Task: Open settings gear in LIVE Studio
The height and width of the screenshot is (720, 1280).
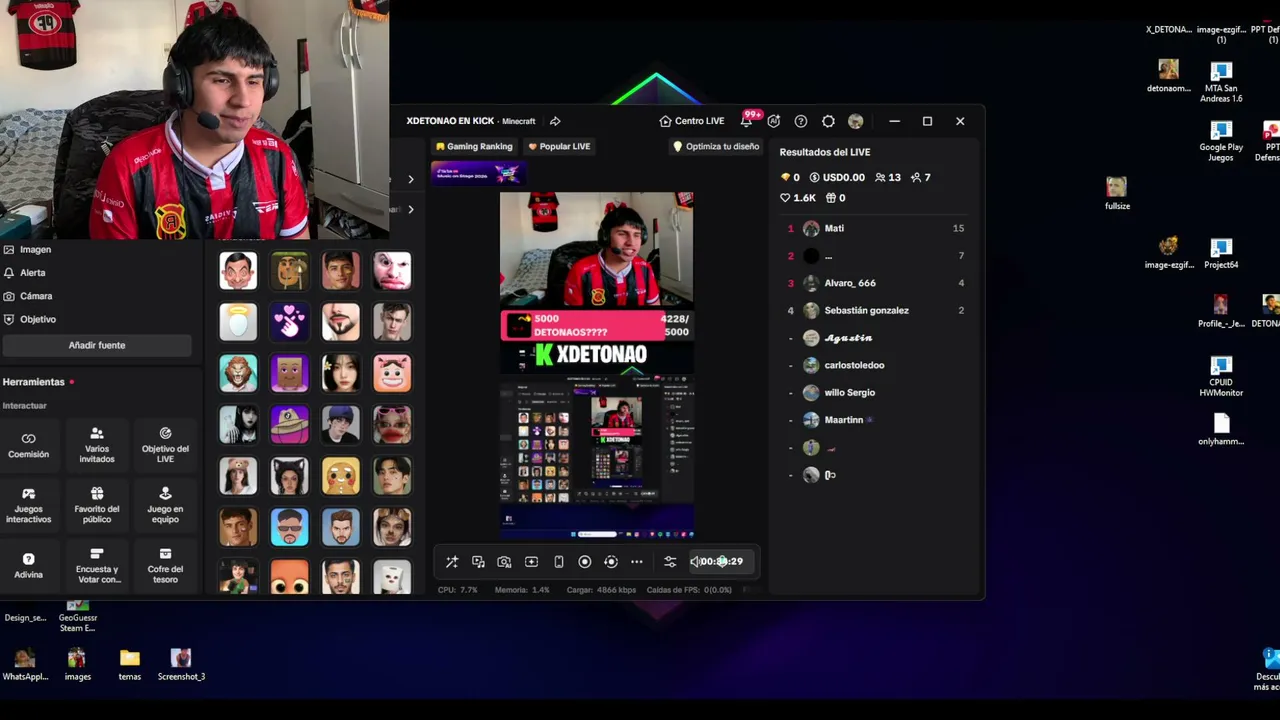Action: [x=828, y=121]
